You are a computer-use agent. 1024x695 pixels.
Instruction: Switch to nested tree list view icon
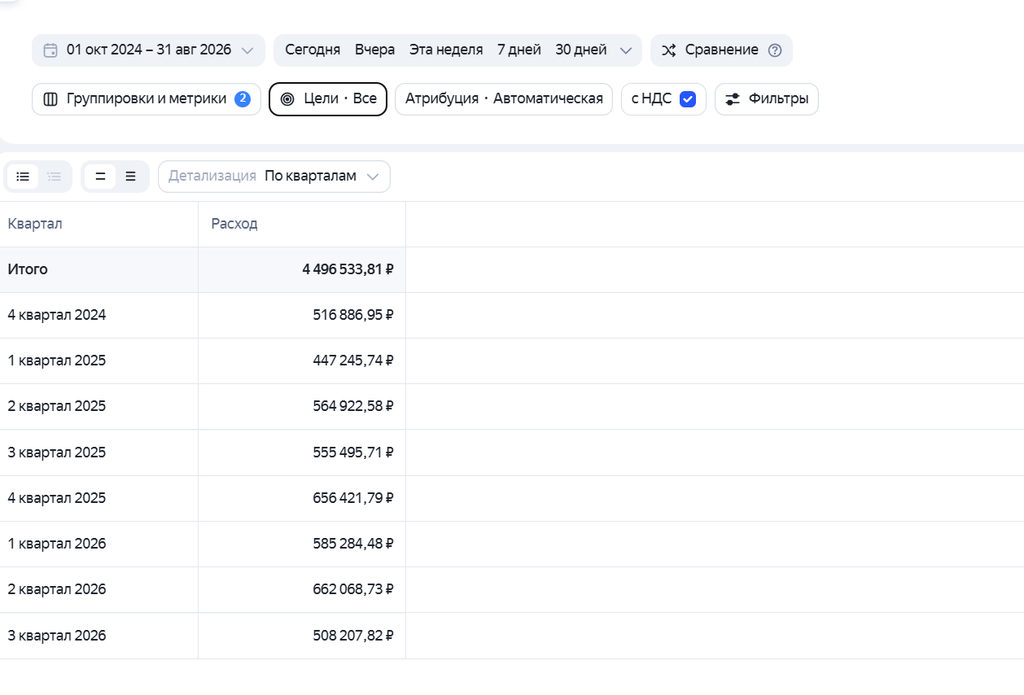pyautogui.click(x=54, y=176)
